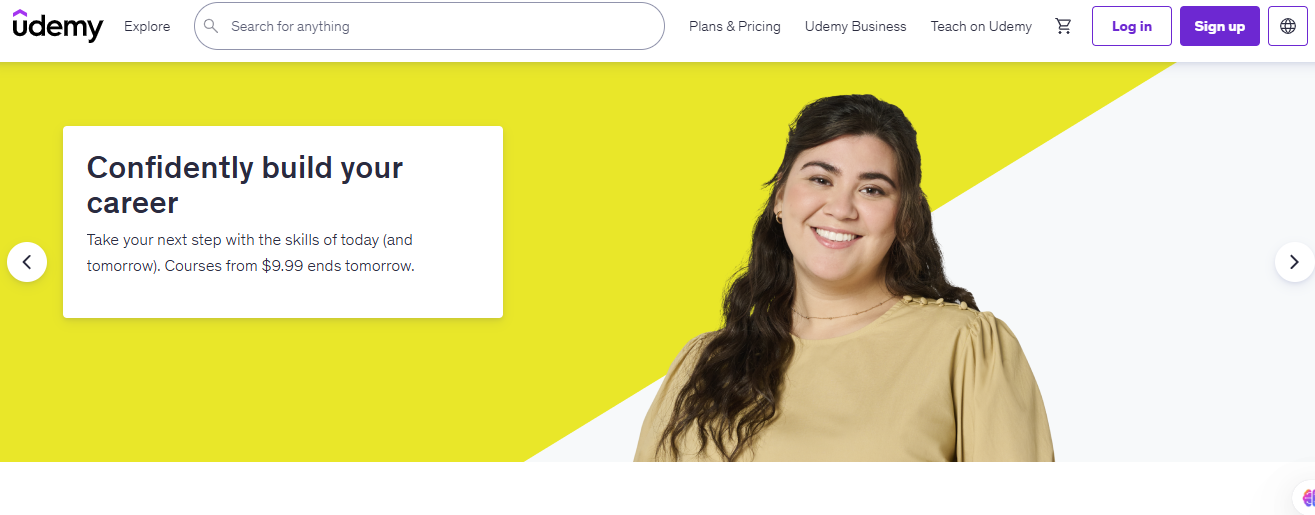Click the Courses from $9.99 promo text
Viewport: 1315px width, 515px height.
click(x=289, y=266)
